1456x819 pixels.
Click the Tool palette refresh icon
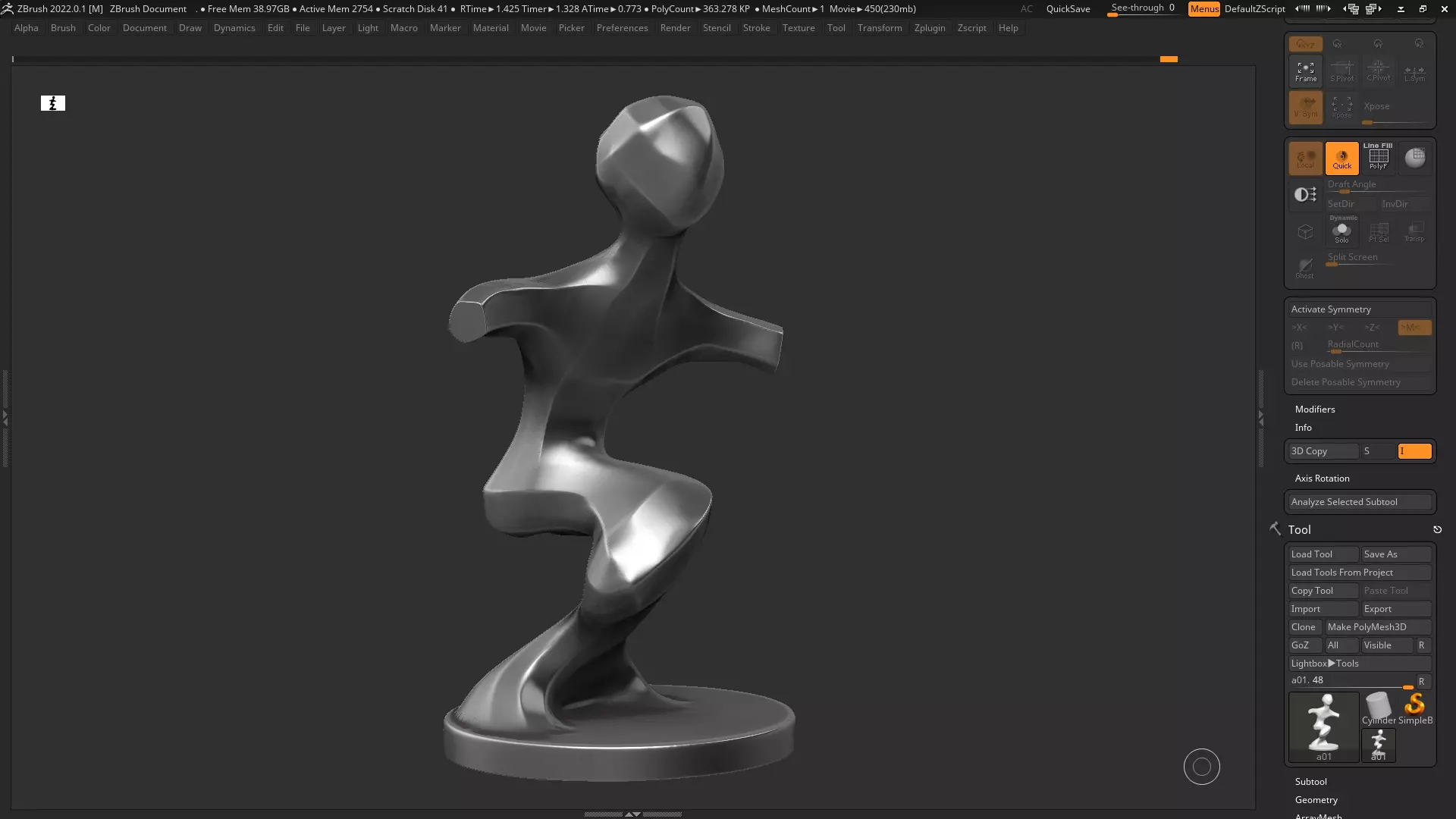point(1437,530)
